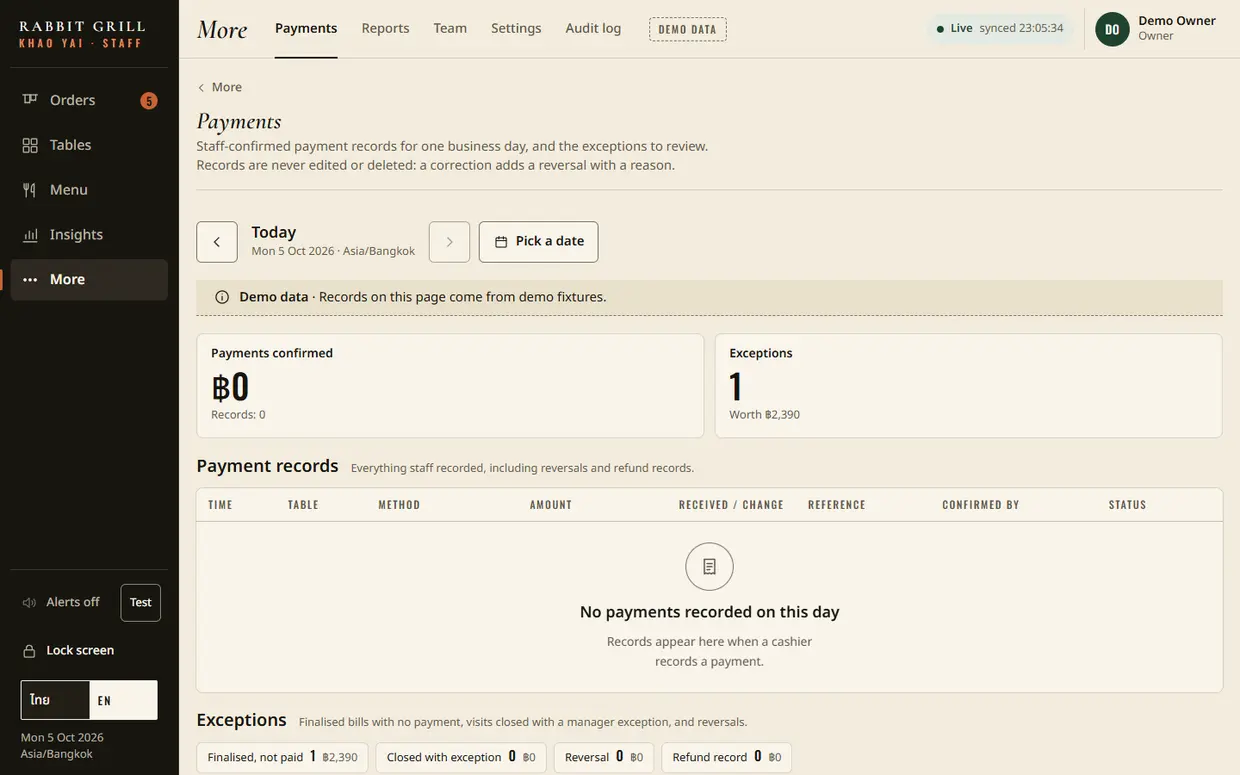Click the More ellipsis icon
1240x775 pixels.
30,280
